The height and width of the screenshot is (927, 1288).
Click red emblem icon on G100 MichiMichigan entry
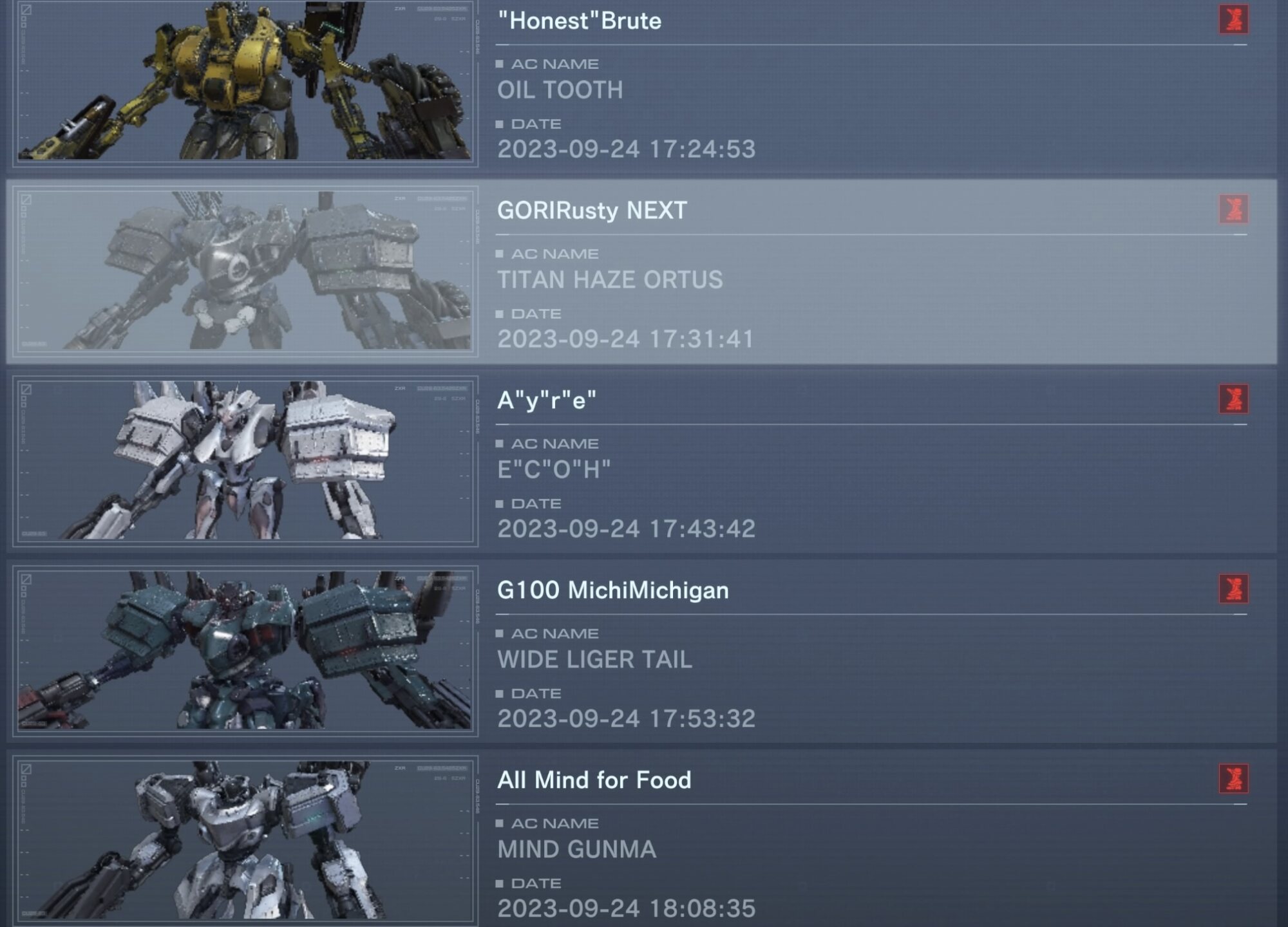(x=1233, y=589)
